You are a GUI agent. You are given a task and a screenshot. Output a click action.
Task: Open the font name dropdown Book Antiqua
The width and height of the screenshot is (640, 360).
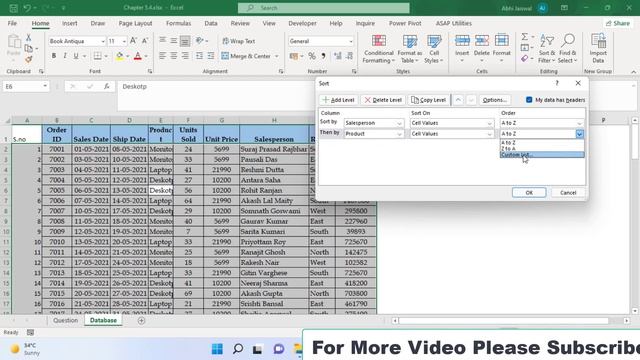pos(102,41)
